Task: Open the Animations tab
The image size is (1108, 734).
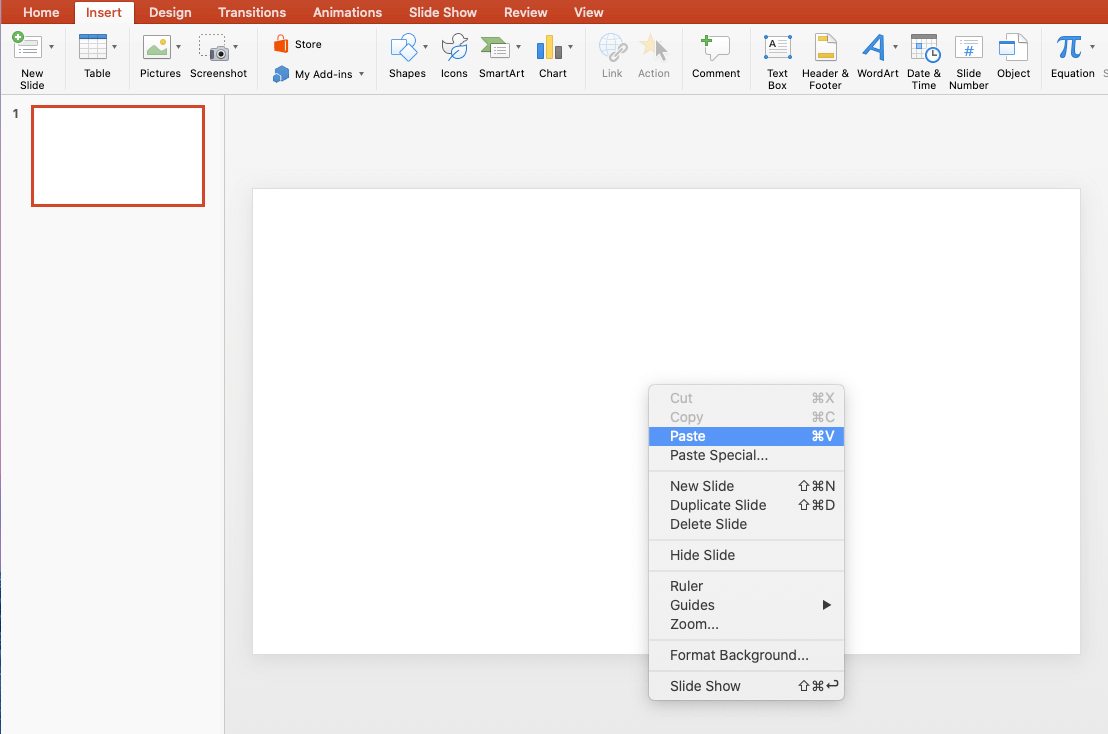Action: point(348,12)
